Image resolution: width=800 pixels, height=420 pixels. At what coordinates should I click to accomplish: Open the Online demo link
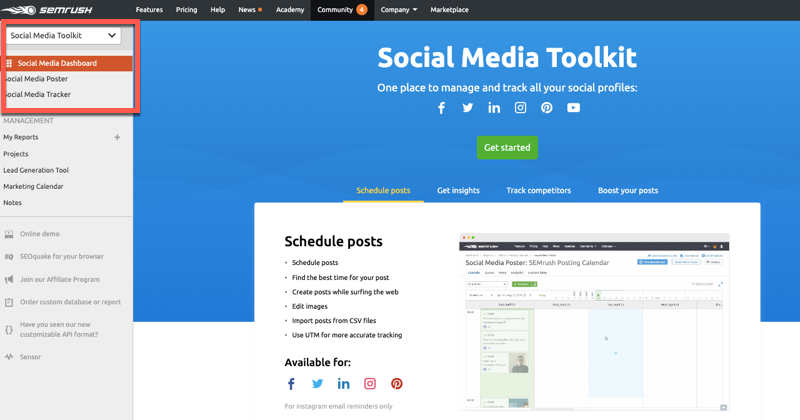click(x=40, y=234)
